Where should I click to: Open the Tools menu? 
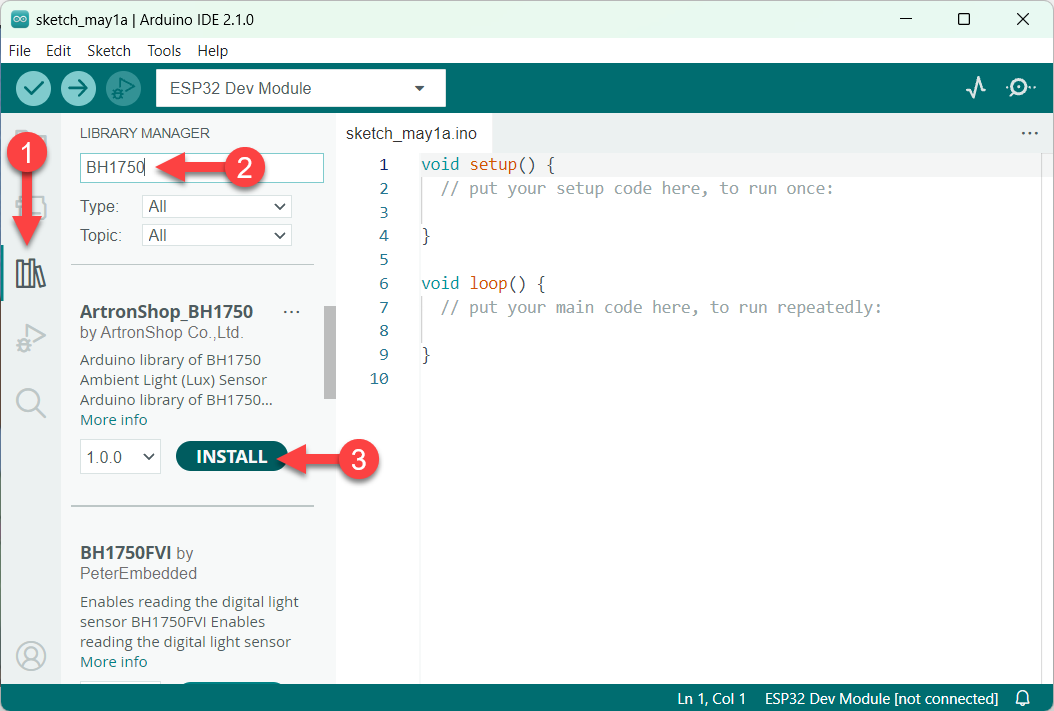click(x=164, y=51)
